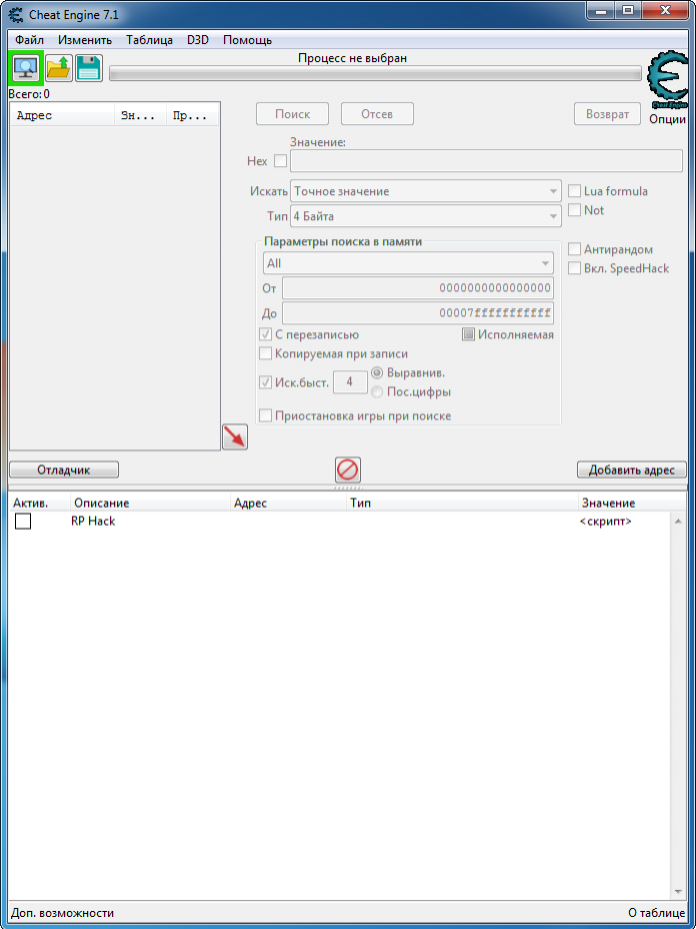Click the Тип column header in cheat table
Viewport: 696px width, 929px height.
462,503
